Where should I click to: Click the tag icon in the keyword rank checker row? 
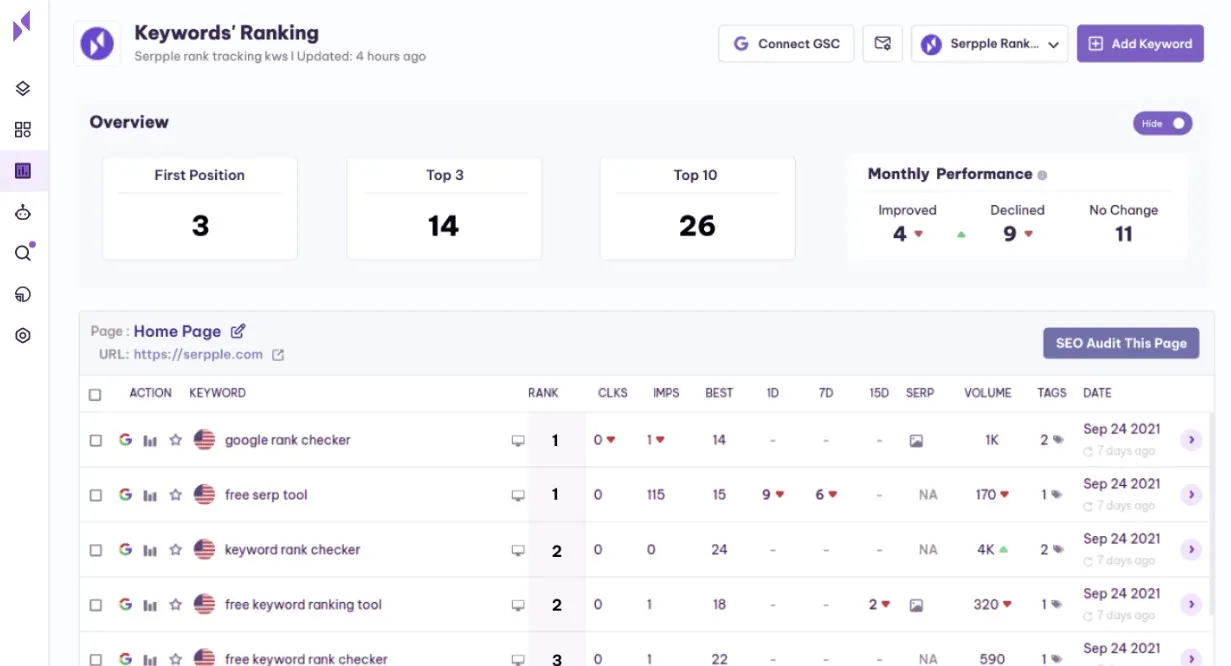point(1058,550)
